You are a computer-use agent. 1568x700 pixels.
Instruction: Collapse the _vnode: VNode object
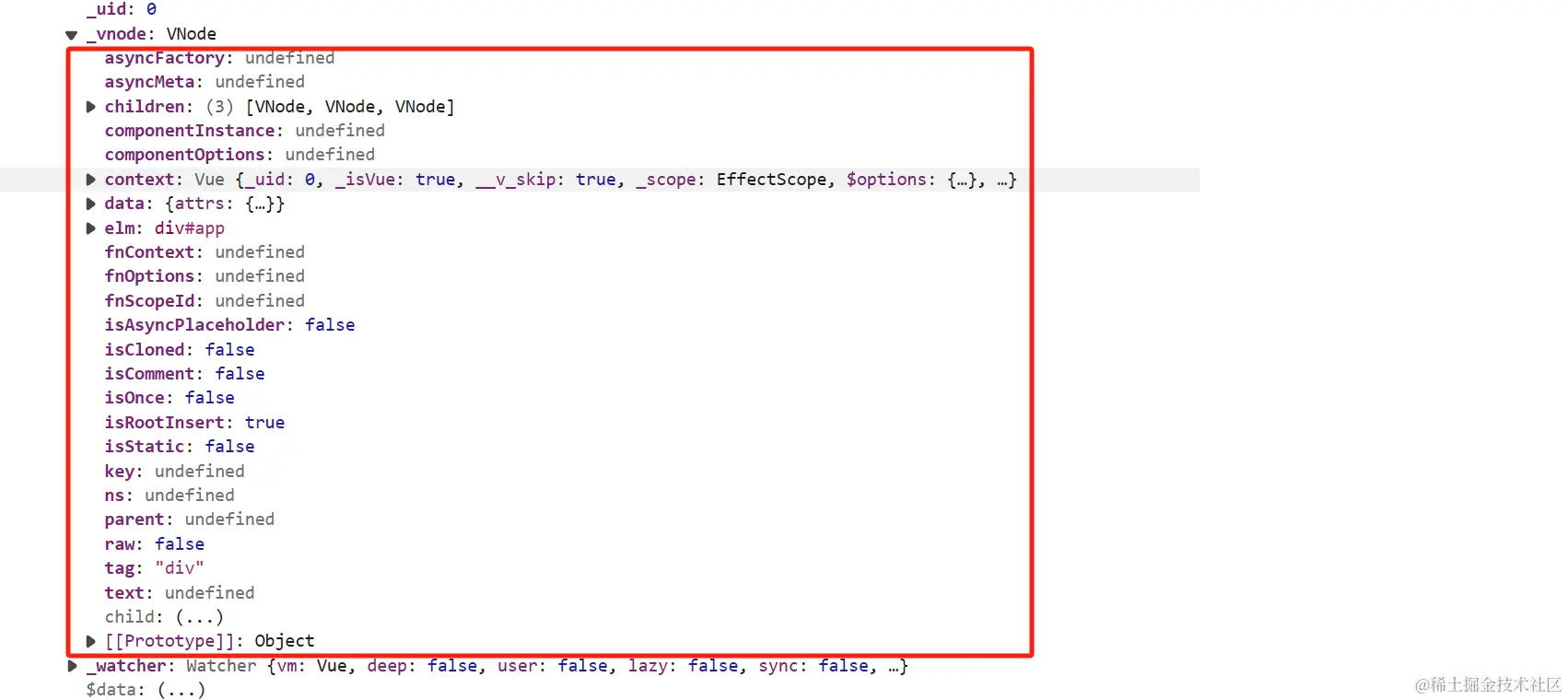coord(72,35)
